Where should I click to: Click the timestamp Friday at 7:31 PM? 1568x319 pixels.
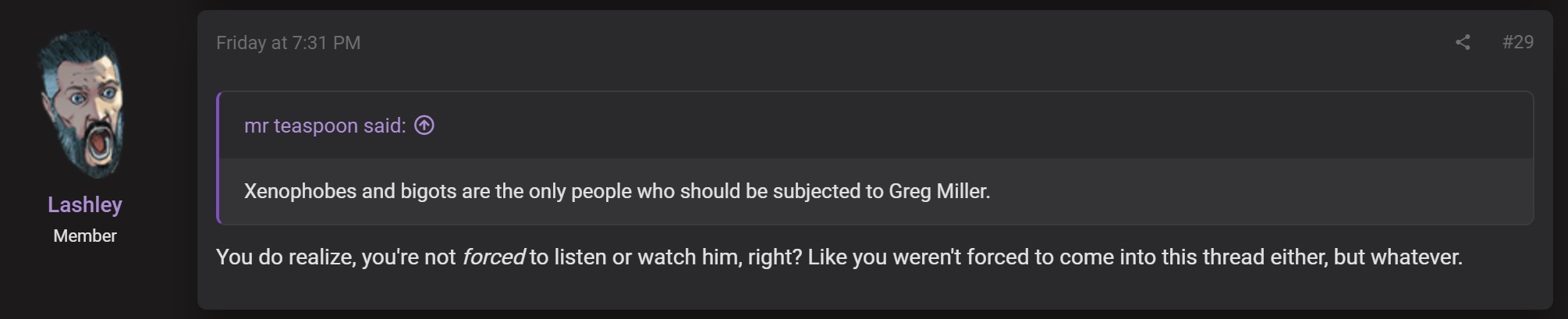[x=289, y=43]
